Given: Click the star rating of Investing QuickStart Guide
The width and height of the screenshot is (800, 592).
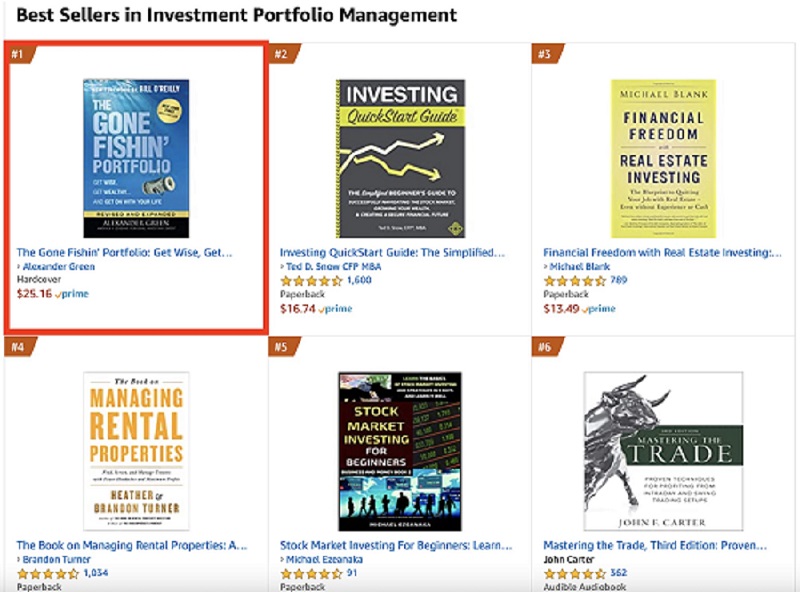Looking at the screenshot, I should pyautogui.click(x=310, y=280).
